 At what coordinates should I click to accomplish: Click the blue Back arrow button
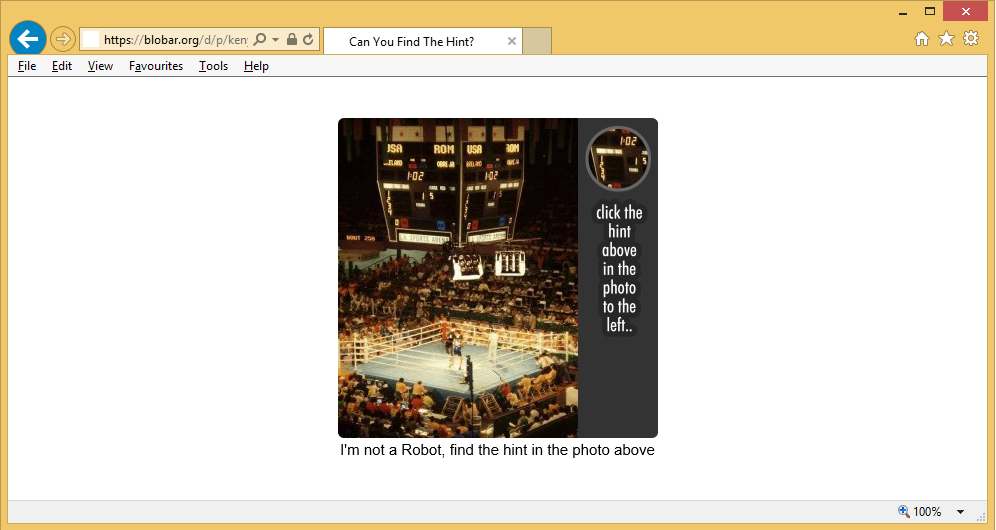27,39
